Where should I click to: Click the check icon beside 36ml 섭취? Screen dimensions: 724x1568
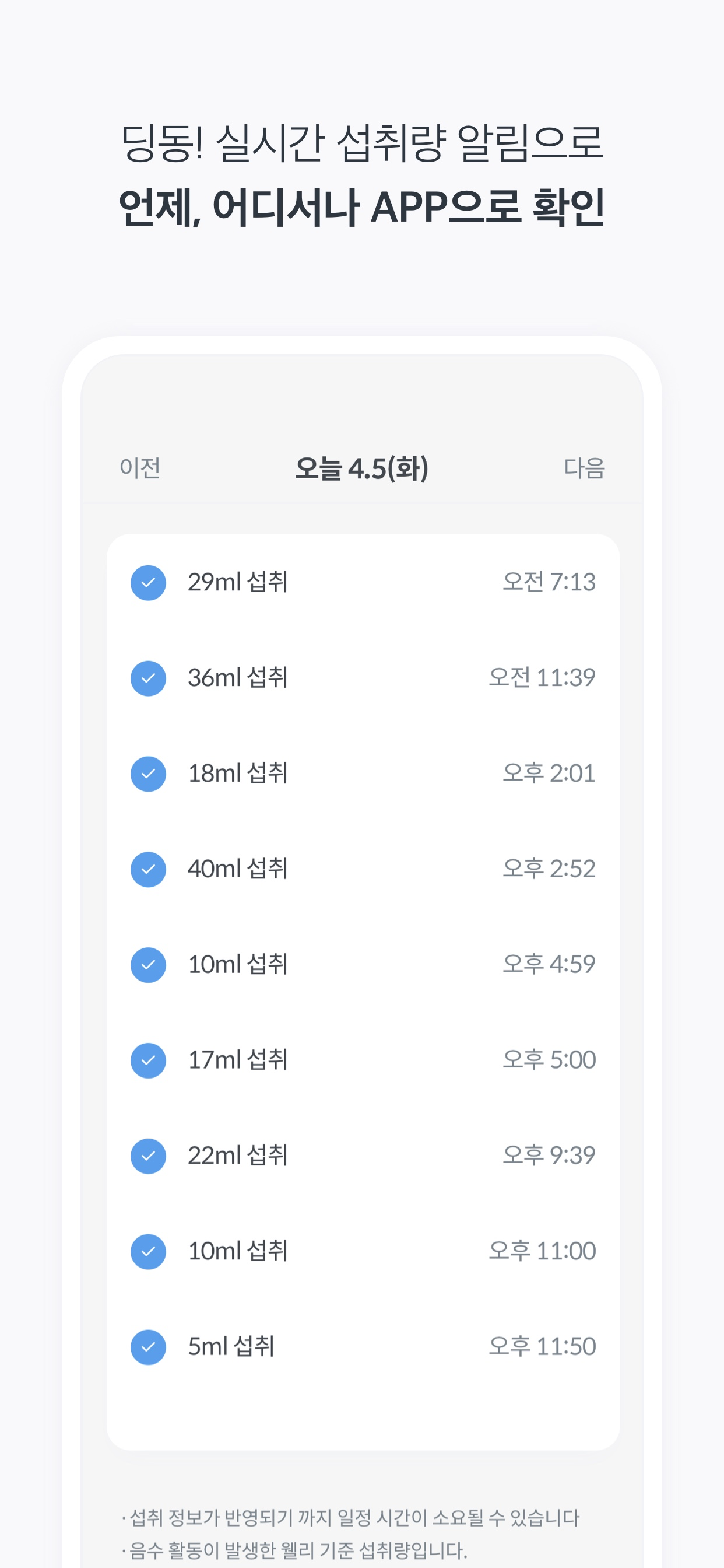click(149, 678)
